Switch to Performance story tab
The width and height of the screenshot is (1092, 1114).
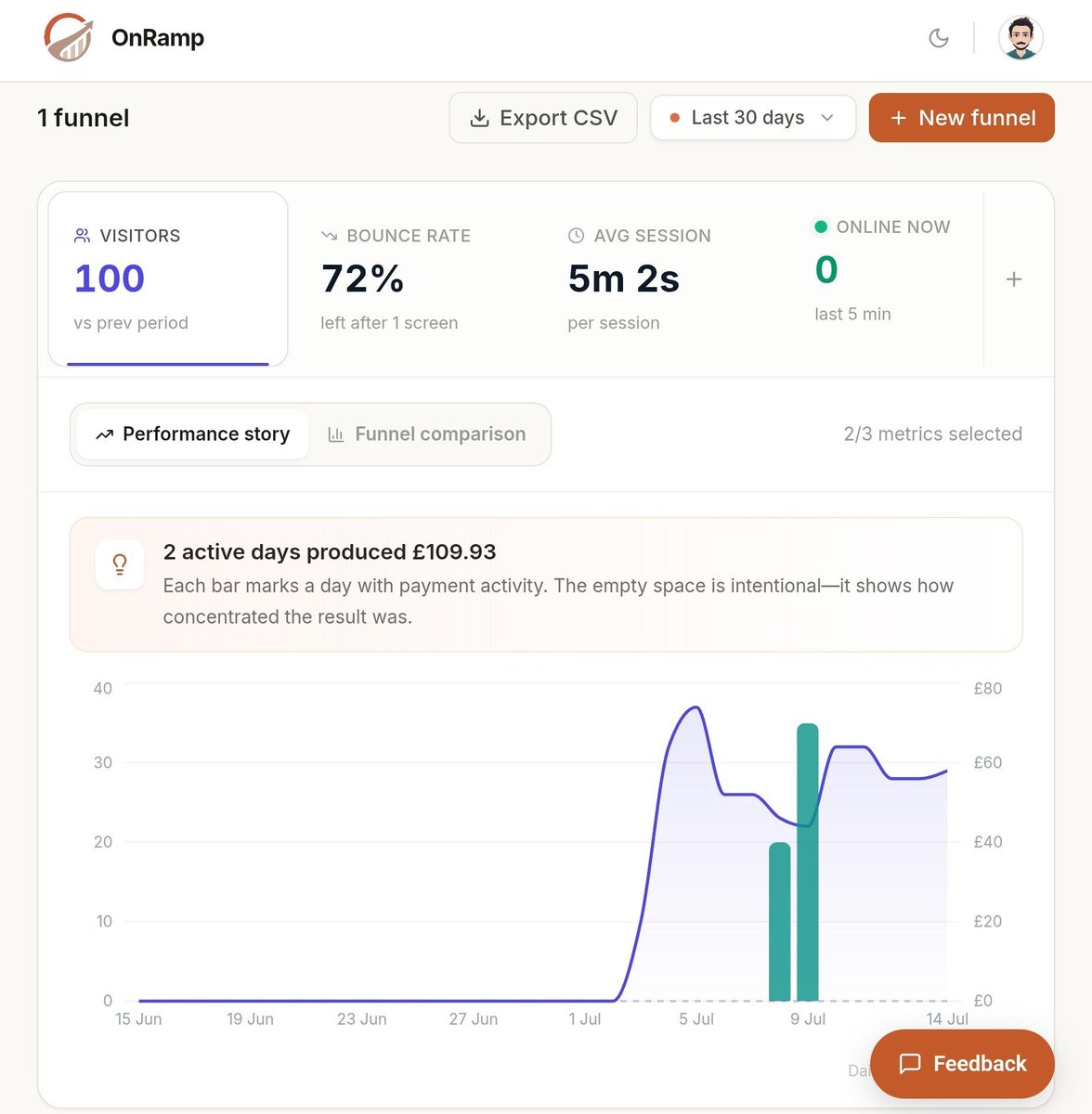[192, 434]
